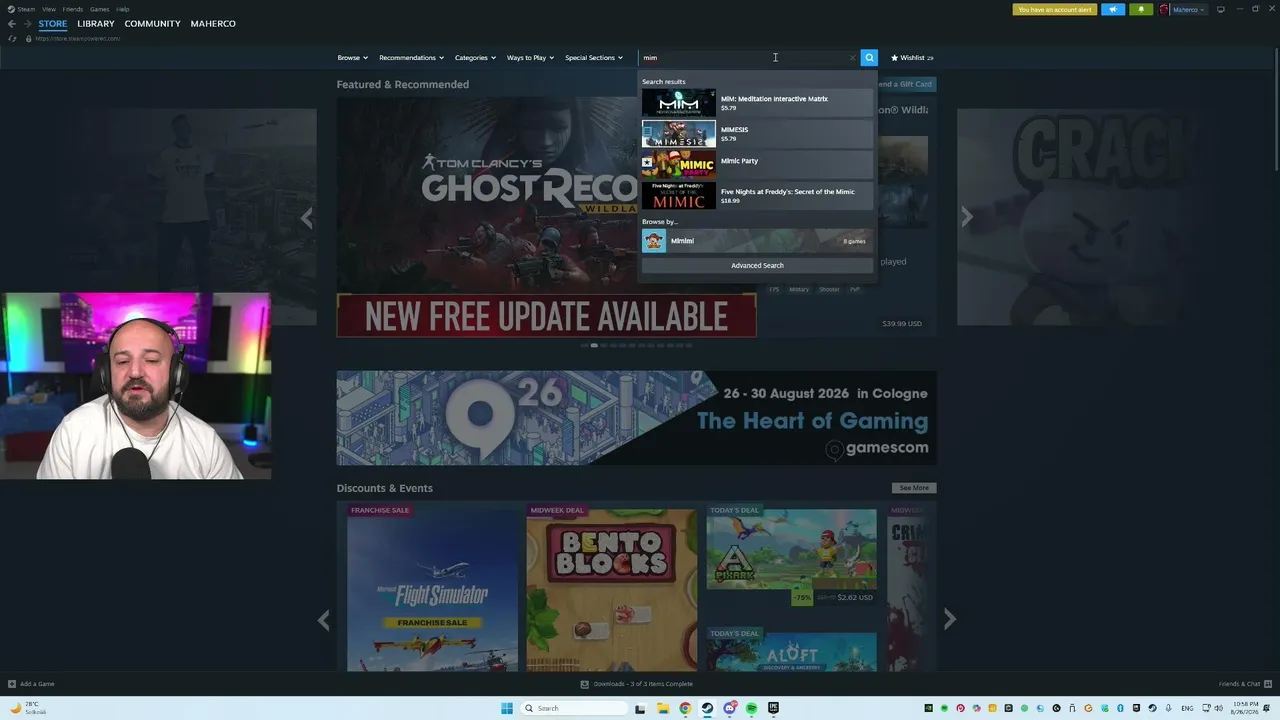The width and height of the screenshot is (1280, 720).
Task: Show the previous featured game with the left arrow
Action: [307, 217]
